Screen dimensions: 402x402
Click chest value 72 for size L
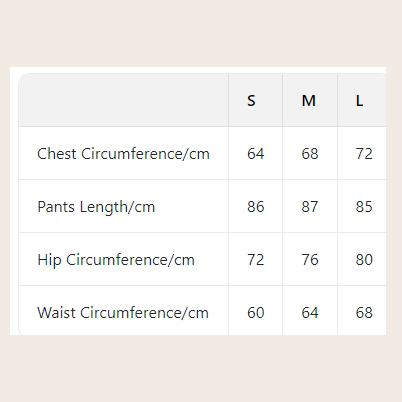(x=364, y=154)
